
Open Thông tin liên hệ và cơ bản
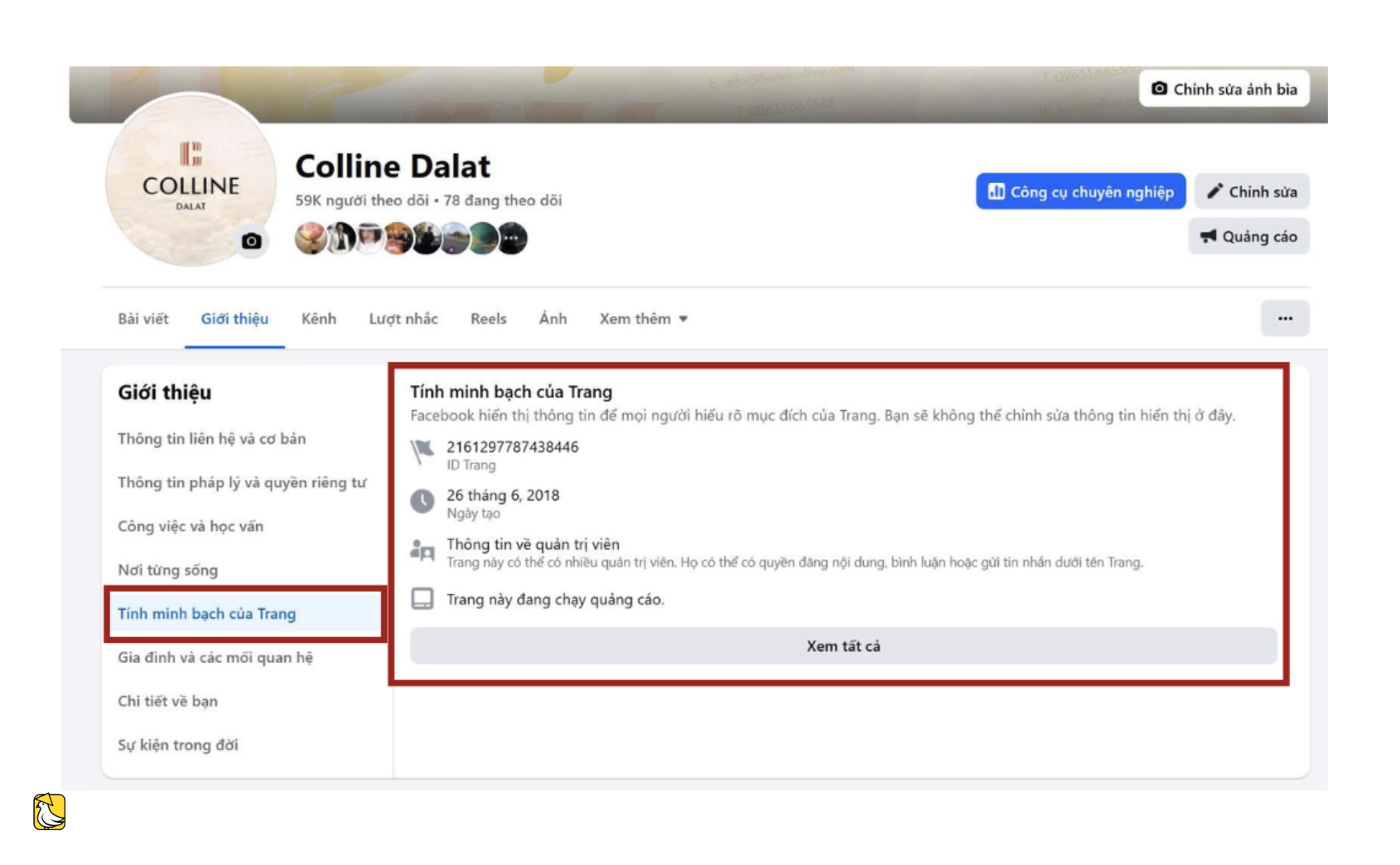[x=211, y=439]
